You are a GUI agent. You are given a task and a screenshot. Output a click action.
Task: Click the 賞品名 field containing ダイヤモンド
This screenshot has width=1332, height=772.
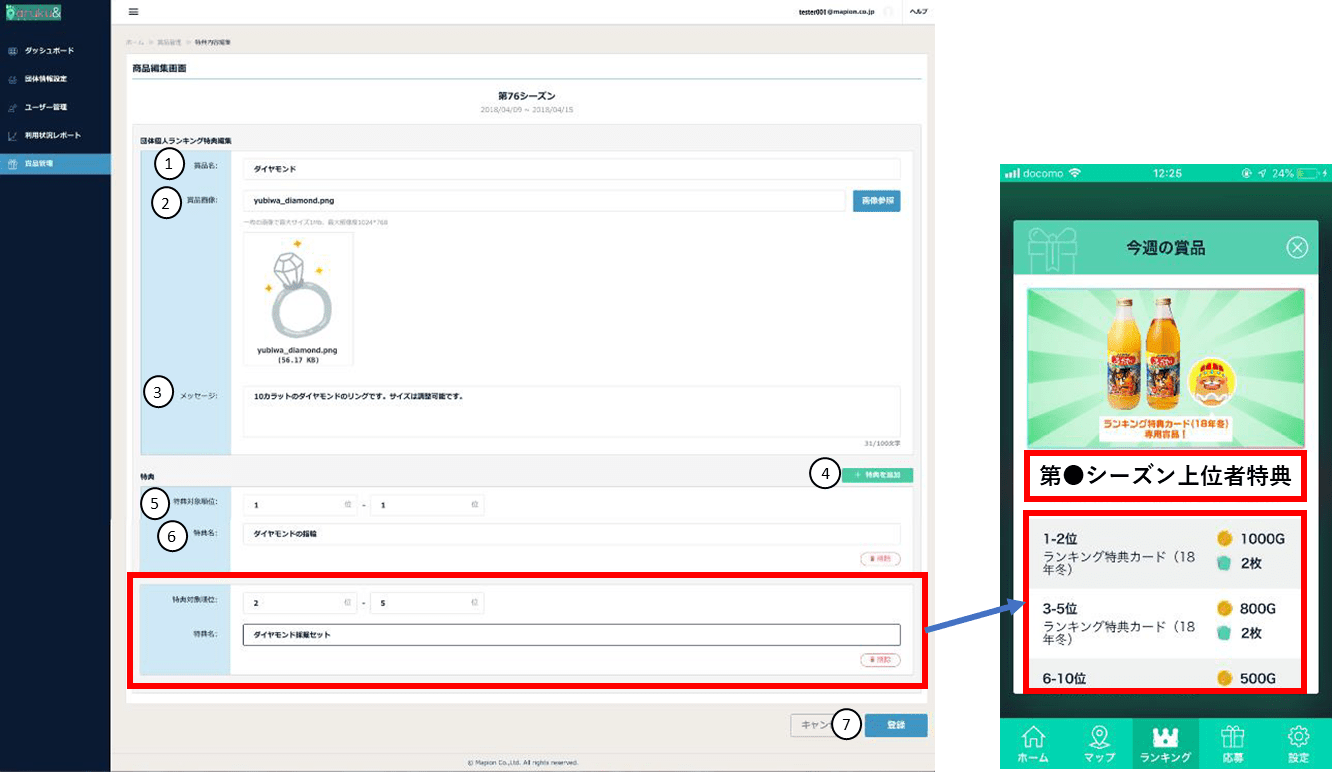(x=570, y=169)
